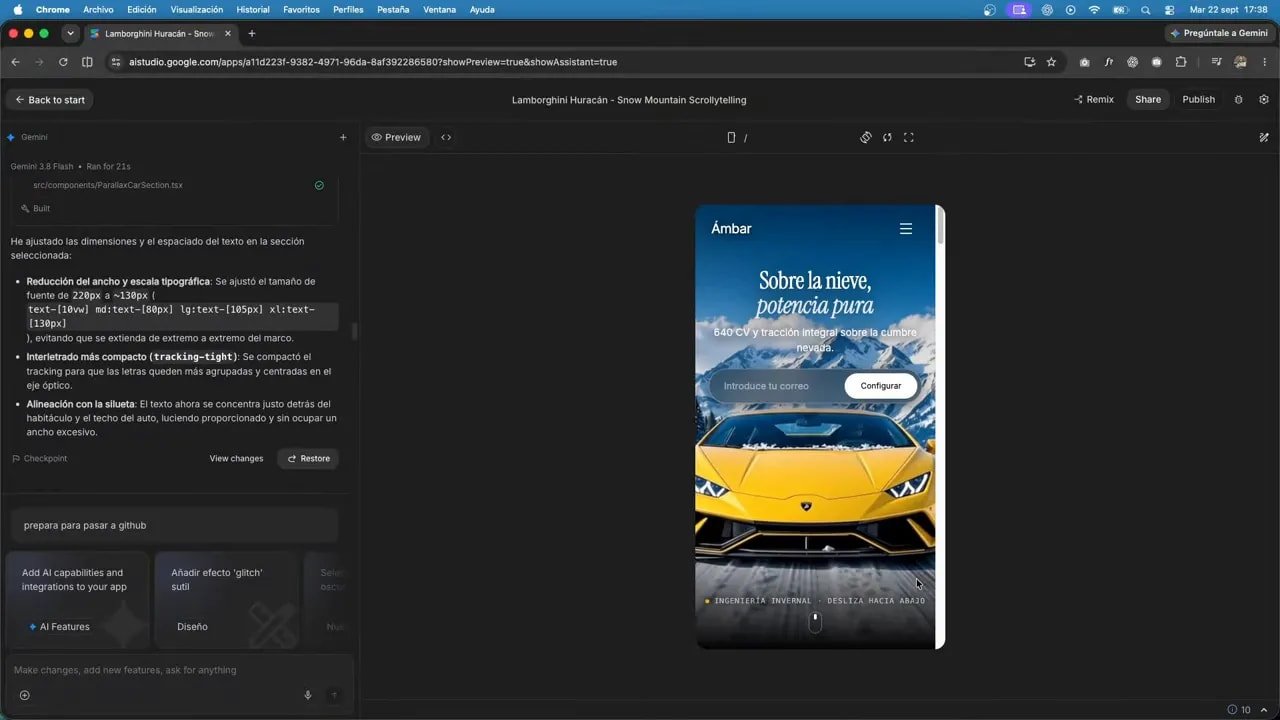This screenshot has width=1280, height=720.
Task: Click the Publish button
Action: [1198, 99]
